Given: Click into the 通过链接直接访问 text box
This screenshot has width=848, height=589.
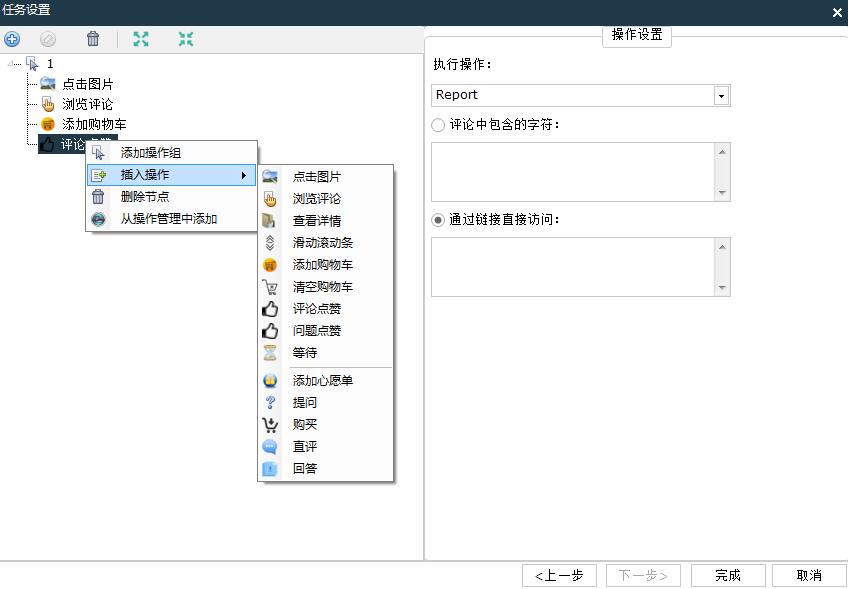Looking at the screenshot, I should [x=573, y=267].
